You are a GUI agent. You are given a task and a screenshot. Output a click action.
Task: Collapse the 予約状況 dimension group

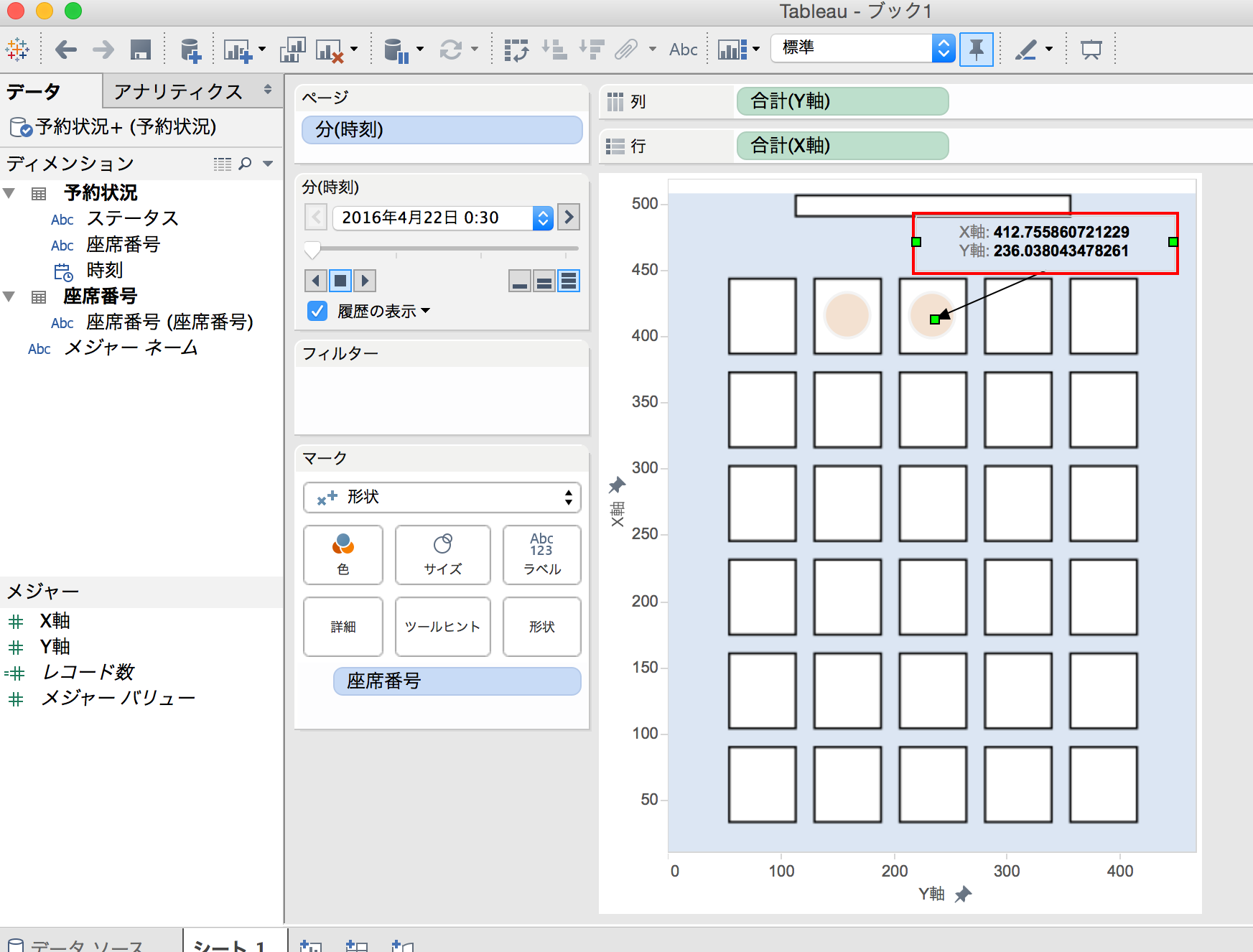9,192
